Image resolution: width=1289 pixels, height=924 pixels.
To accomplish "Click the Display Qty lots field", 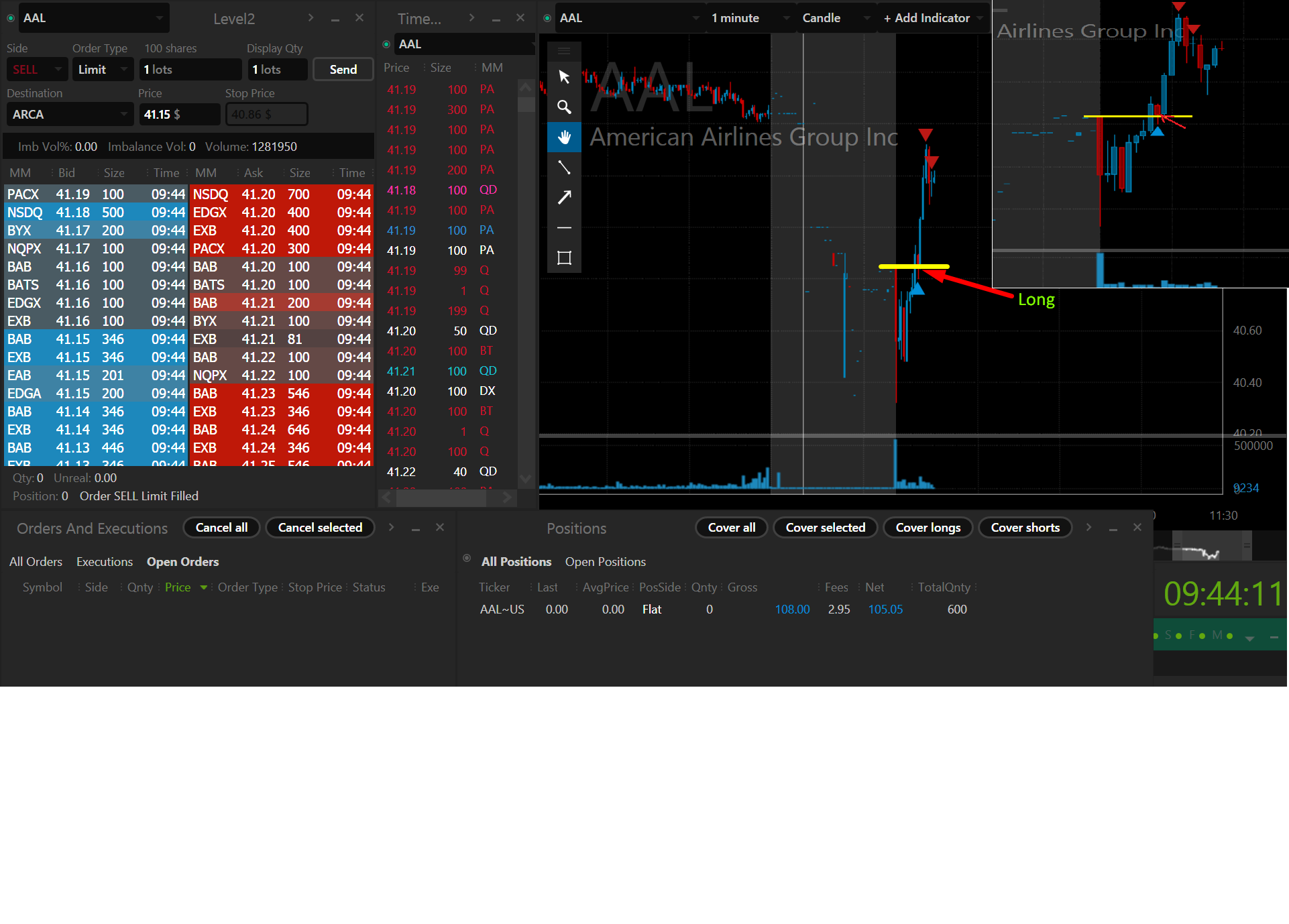I will coord(277,70).
